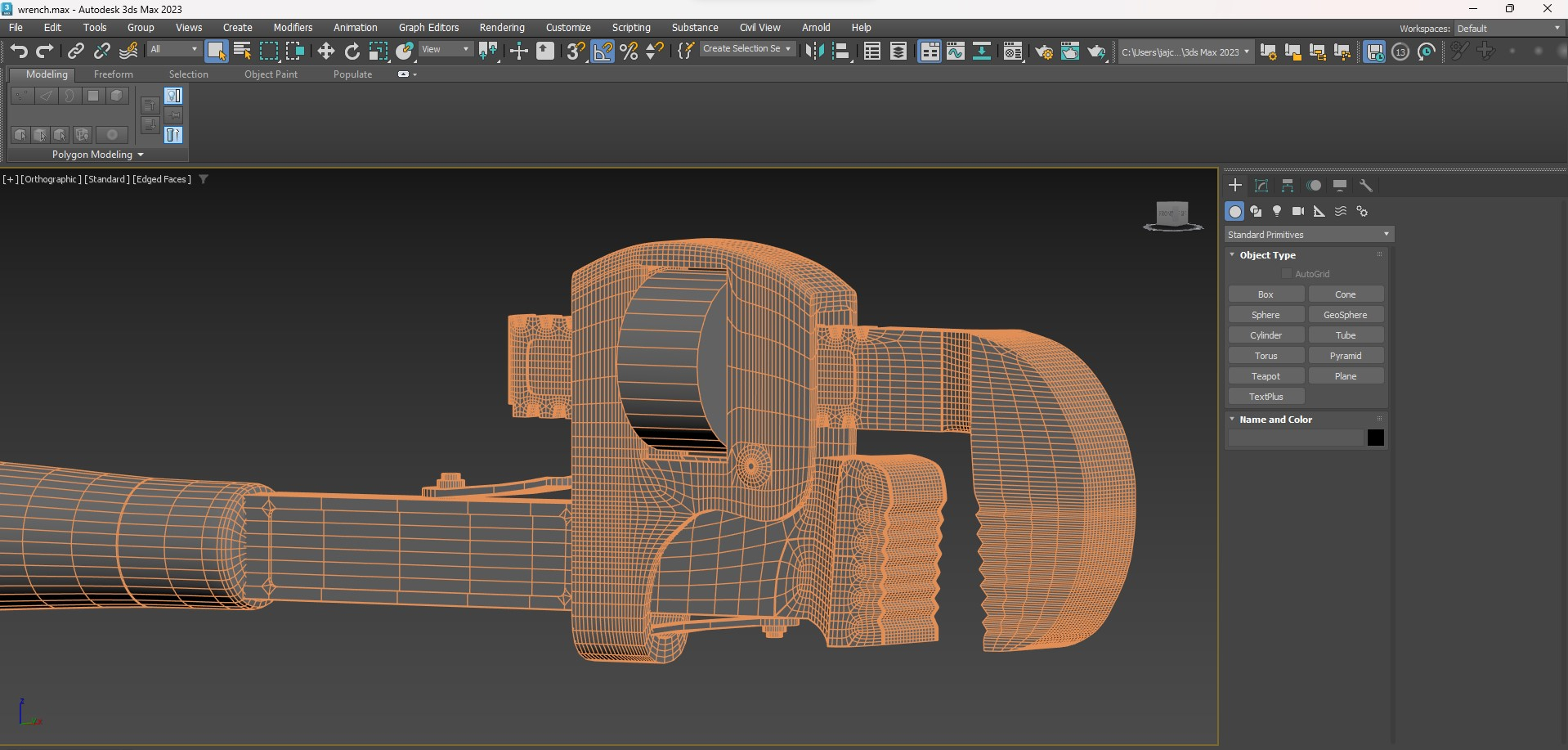Viewport: 1568px width, 750px height.
Task: Click the Bind to Space Warp icon
Action: pos(128,51)
